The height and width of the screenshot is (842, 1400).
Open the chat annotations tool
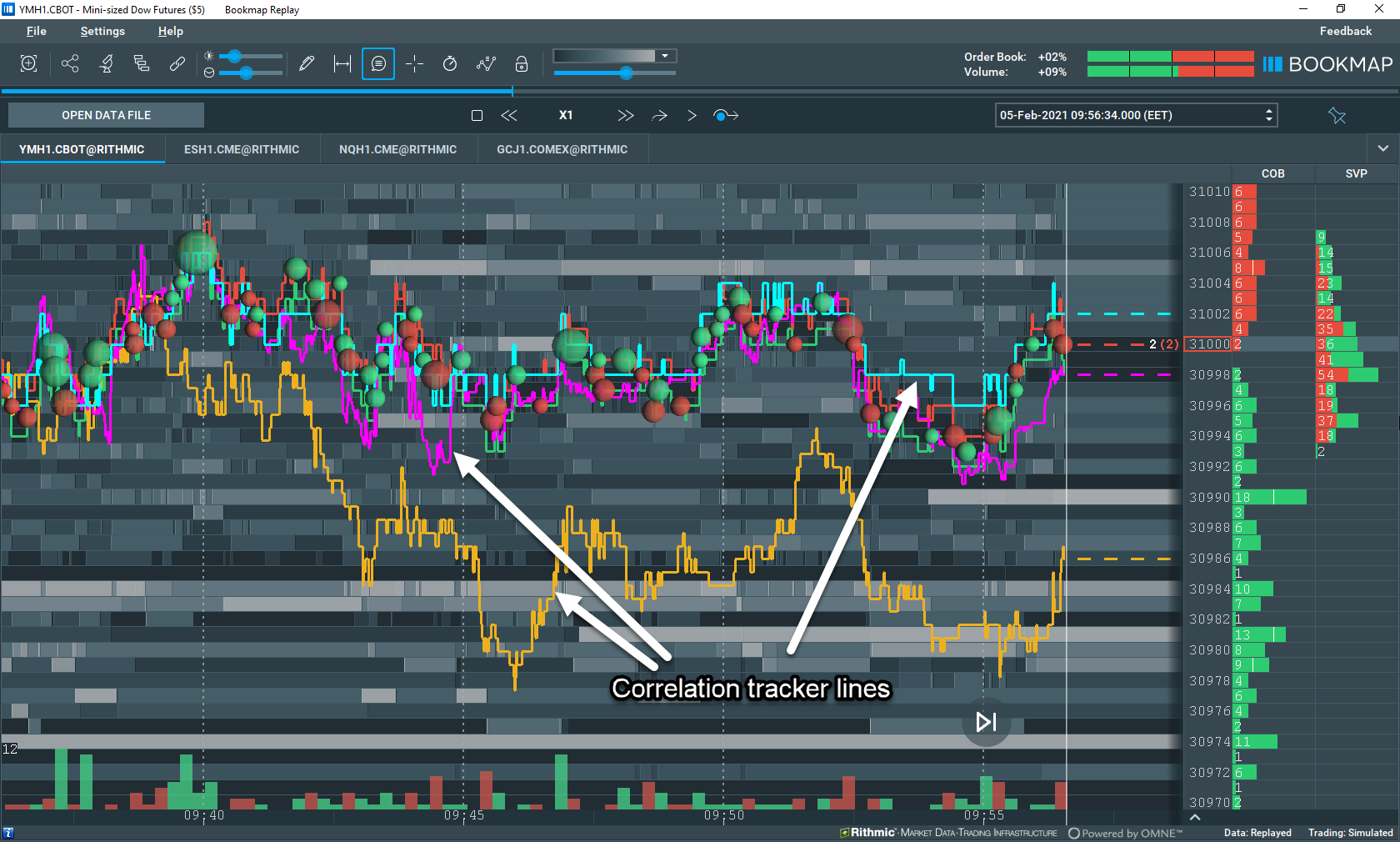point(377,63)
